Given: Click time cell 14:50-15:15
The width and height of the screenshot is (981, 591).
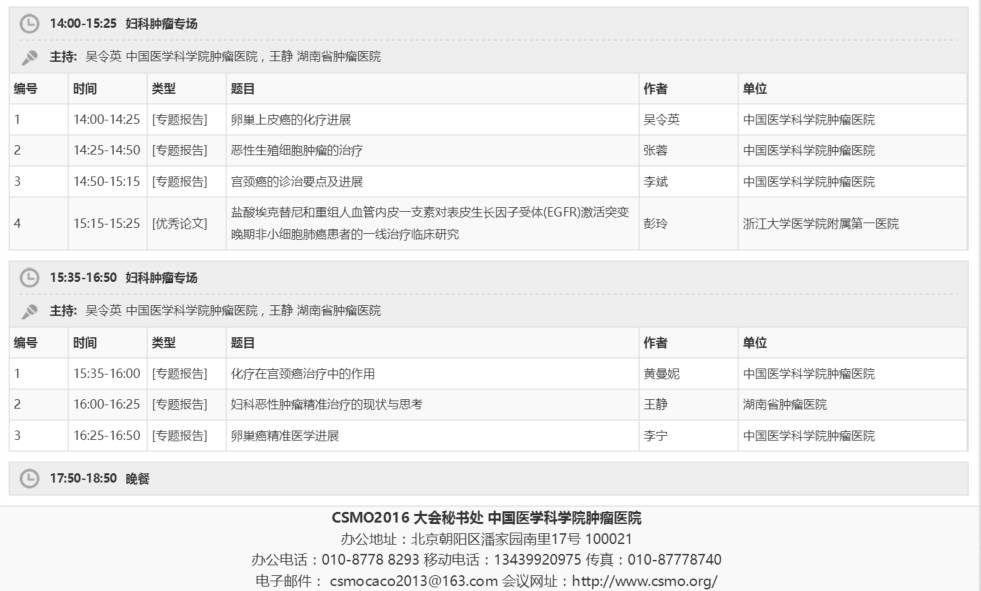Looking at the screenshot, I should 106,182.
